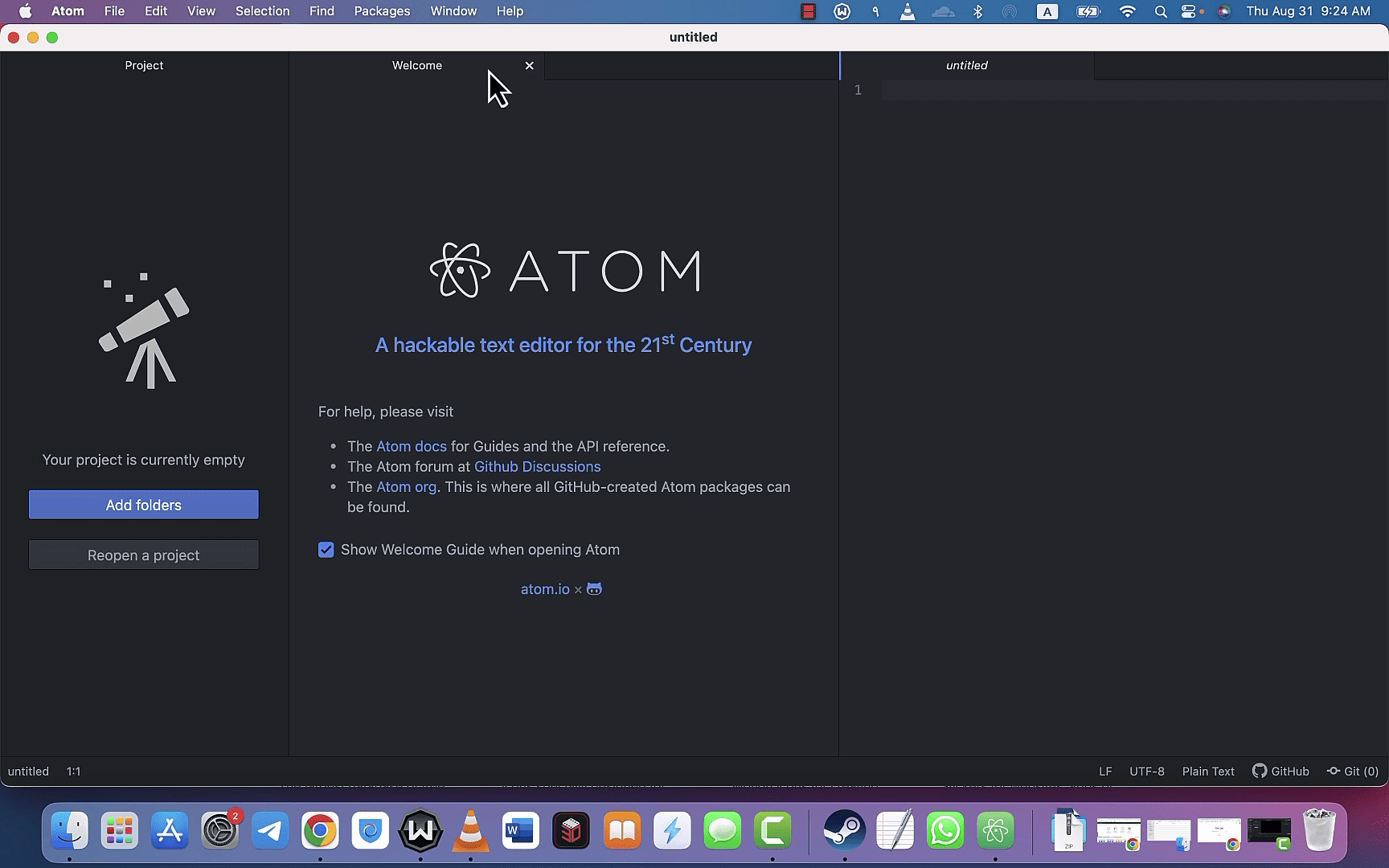Image resolution: width=1389 pixels, height=868 pixels.
Task: Open the Github Discussions link
Action: tap(537, 466)
